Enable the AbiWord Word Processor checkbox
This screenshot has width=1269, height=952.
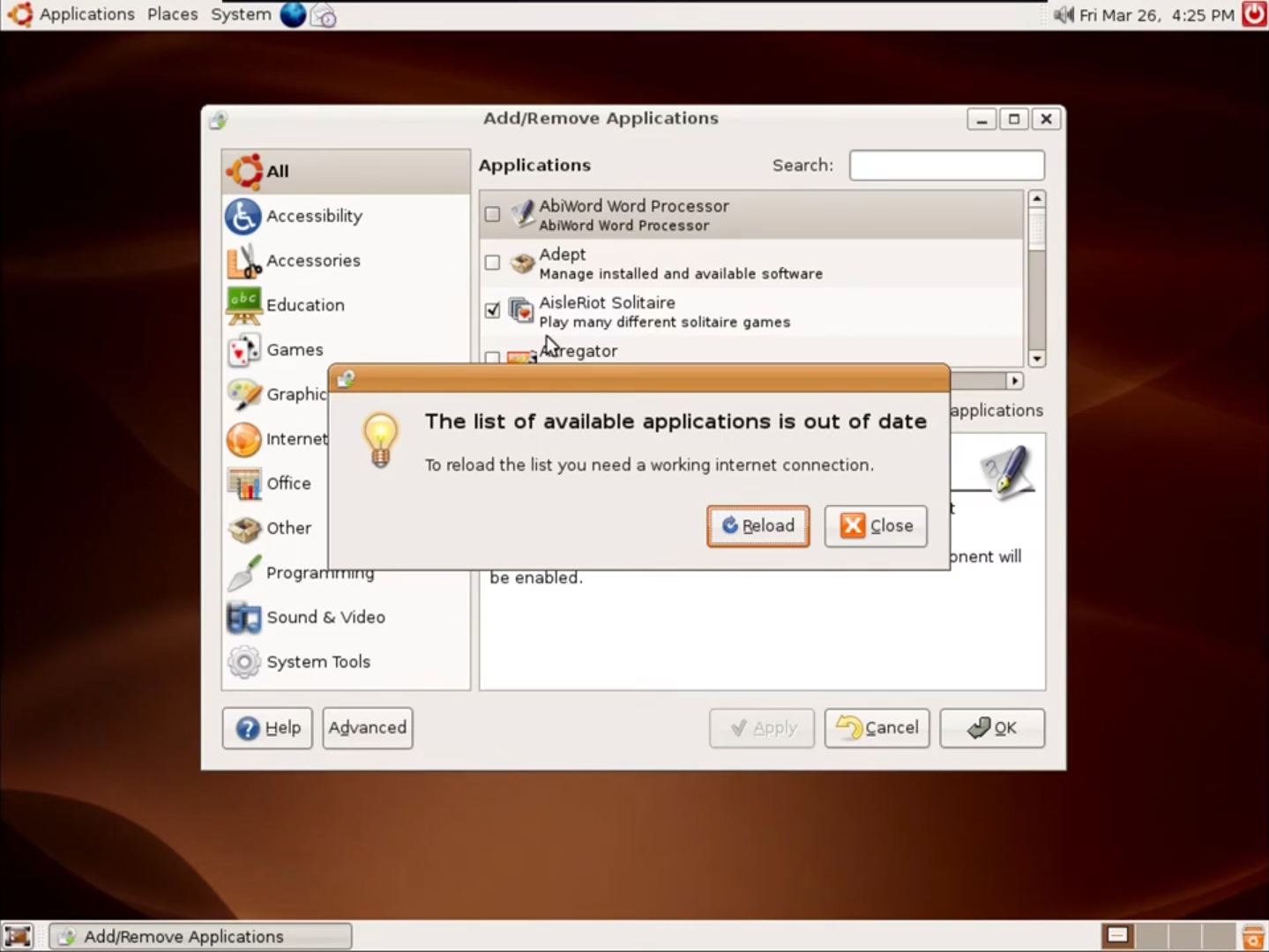click(x=493, y=214)
